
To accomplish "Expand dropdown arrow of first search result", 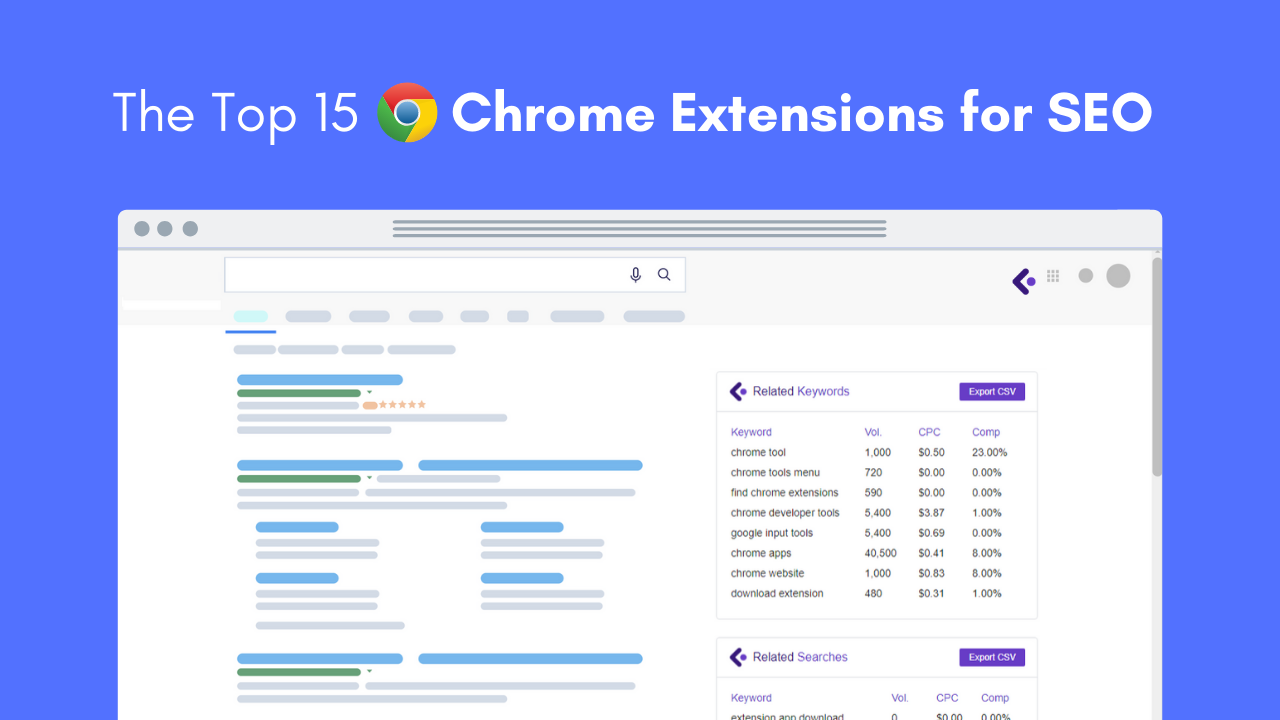I will pyautogui.click(x=369, y=393).
